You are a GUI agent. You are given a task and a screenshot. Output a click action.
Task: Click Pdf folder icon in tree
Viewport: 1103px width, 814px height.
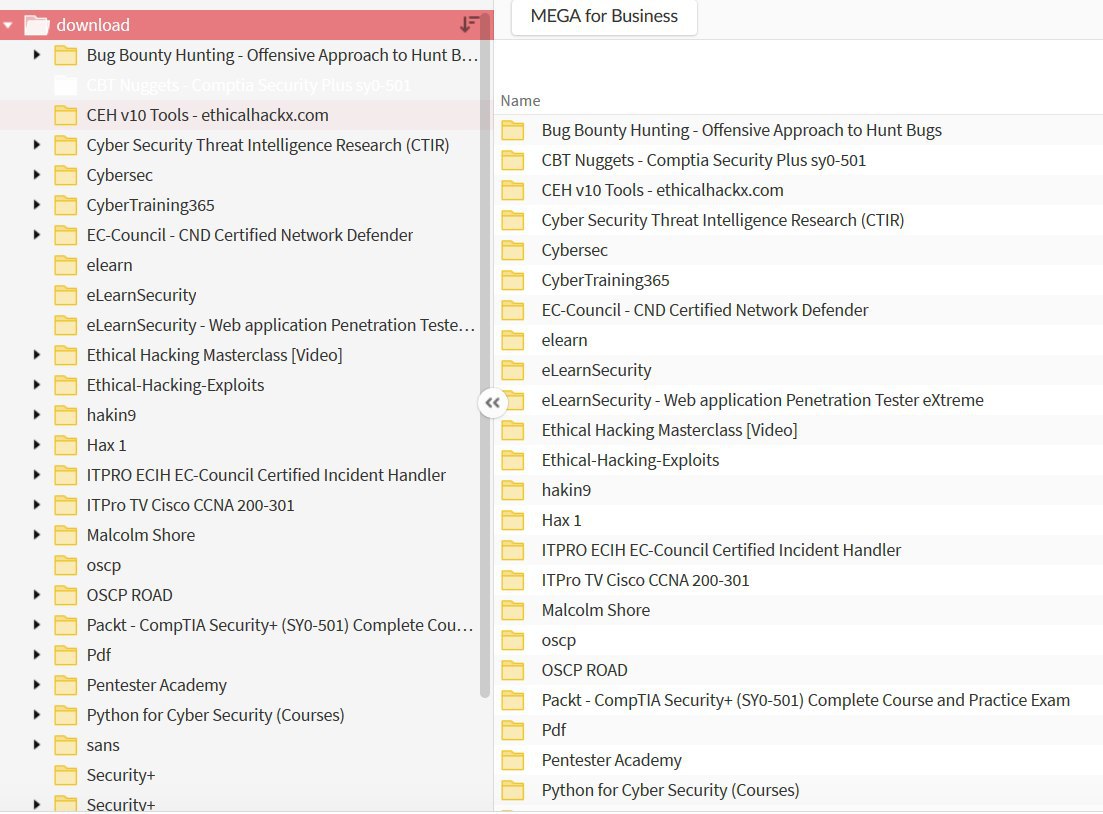click(x=65, y=655)
